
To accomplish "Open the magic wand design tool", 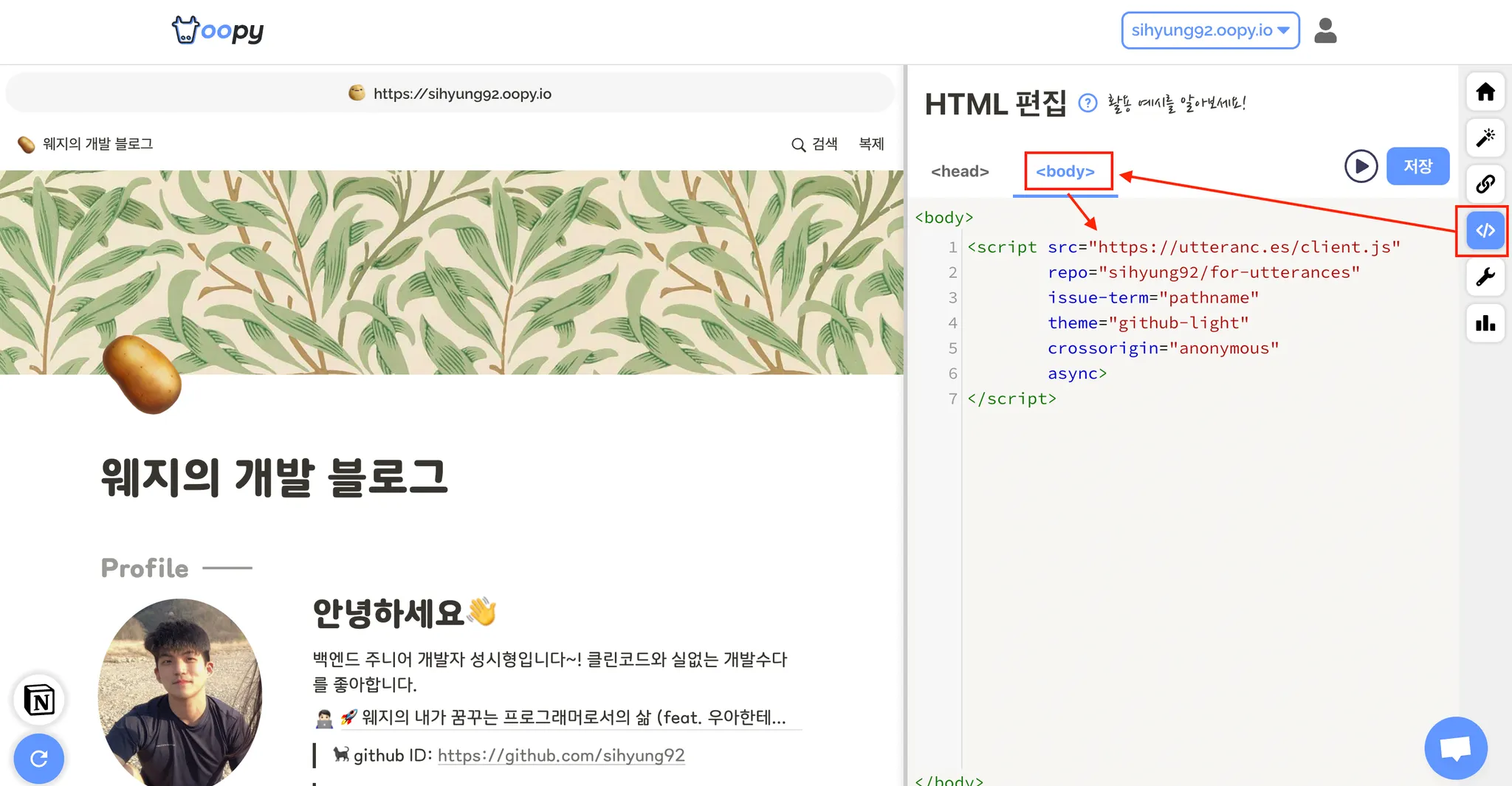I will click(x=1485, y=137).
